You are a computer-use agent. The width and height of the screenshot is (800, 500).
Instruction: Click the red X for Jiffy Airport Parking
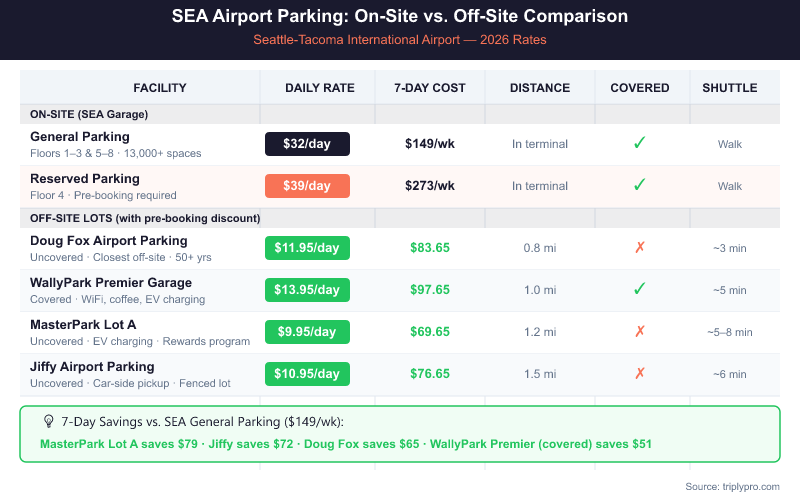tap(640, 373)
